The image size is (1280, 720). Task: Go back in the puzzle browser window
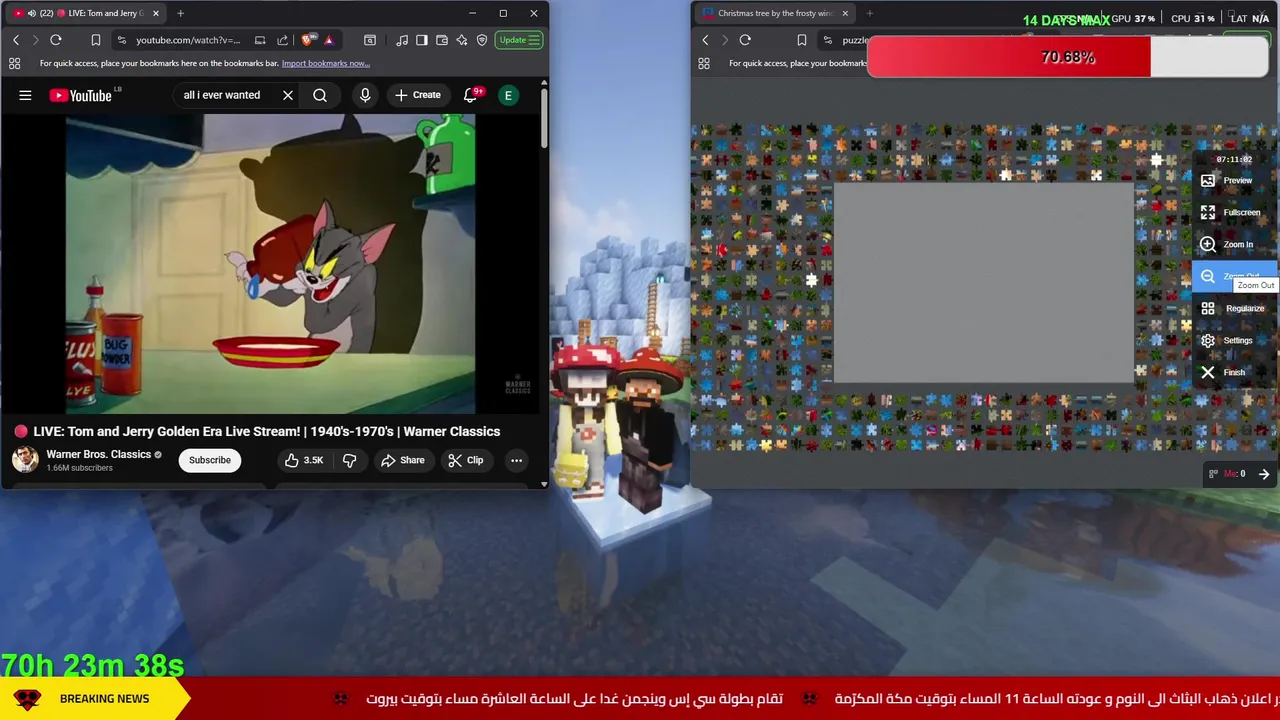pos(705,40)
